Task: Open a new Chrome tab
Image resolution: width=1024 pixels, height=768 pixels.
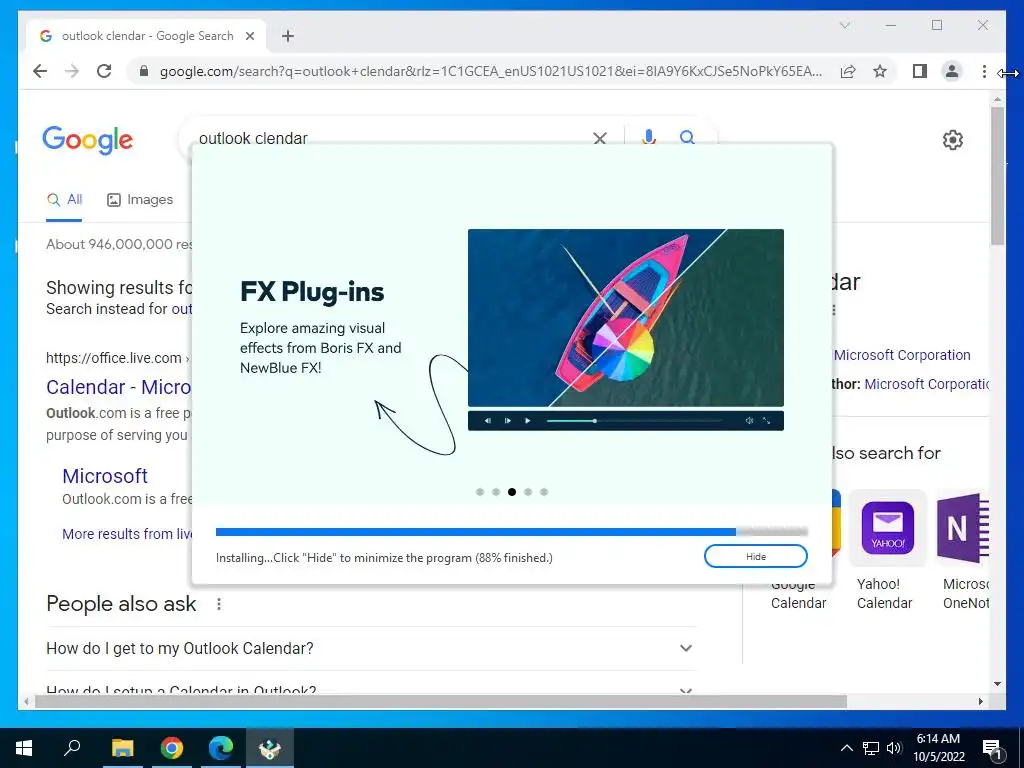Action: (288, 36)
